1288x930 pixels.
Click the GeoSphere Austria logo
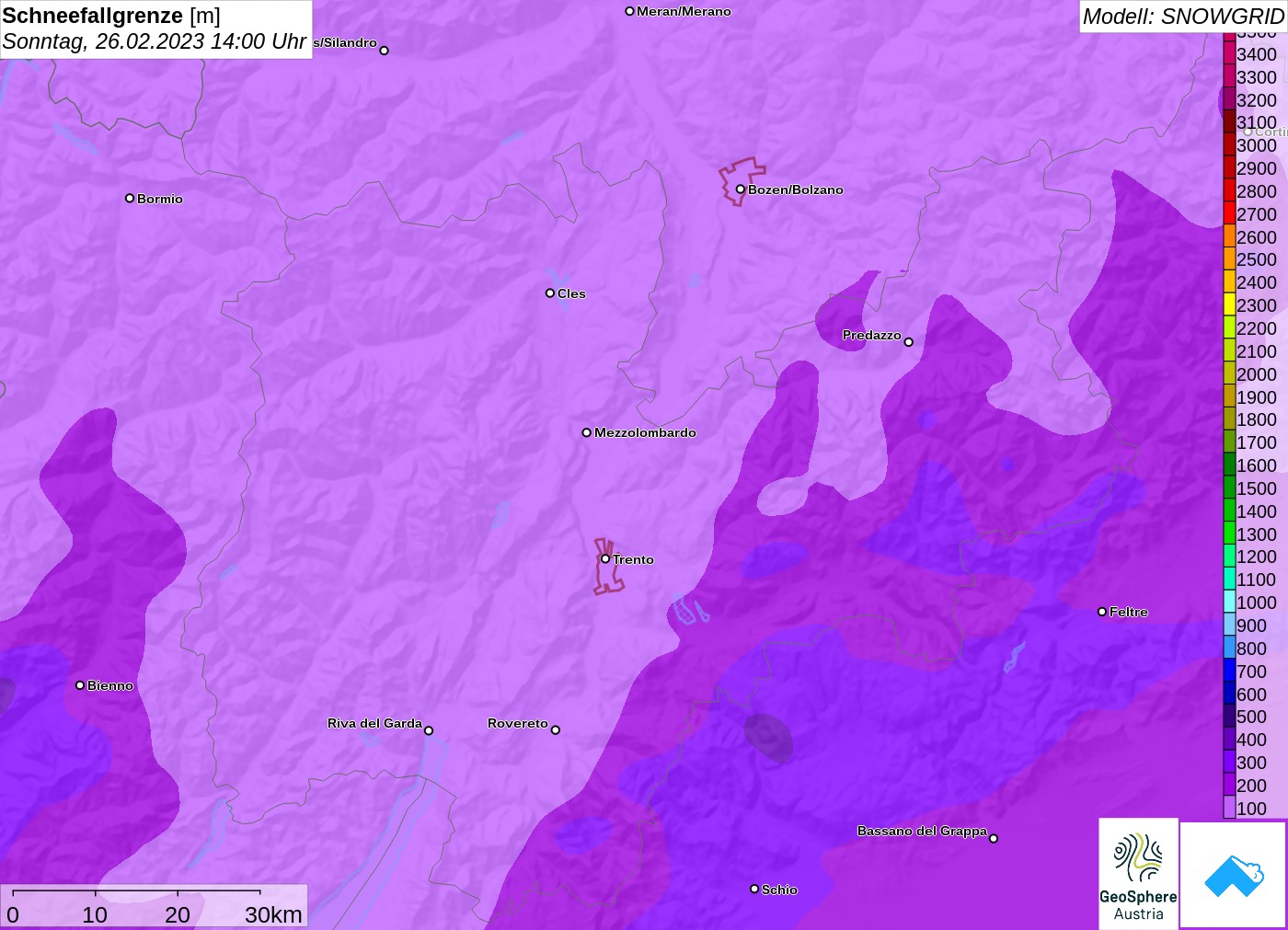[1138, 874]
